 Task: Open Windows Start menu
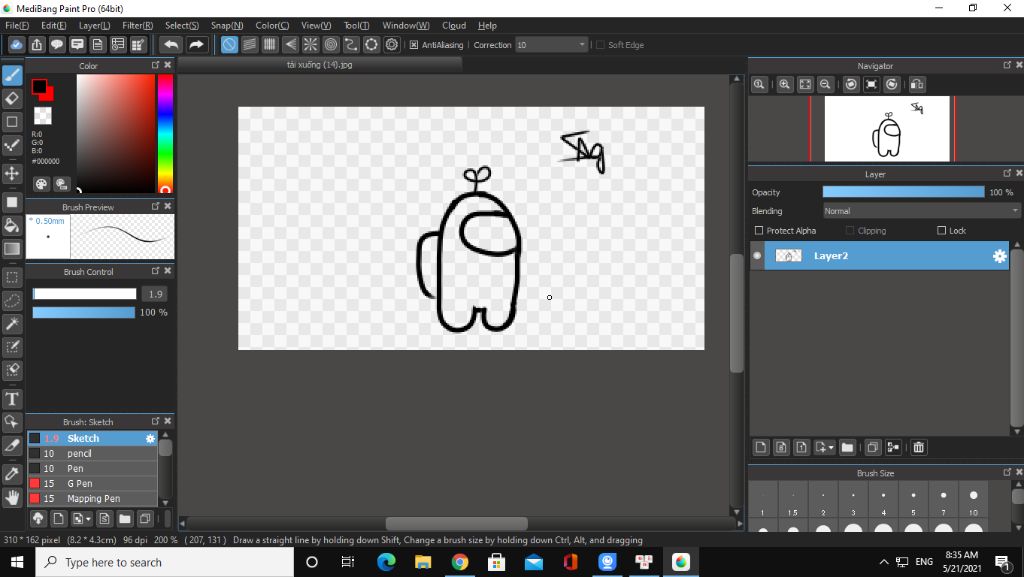[x=17, y=562]
